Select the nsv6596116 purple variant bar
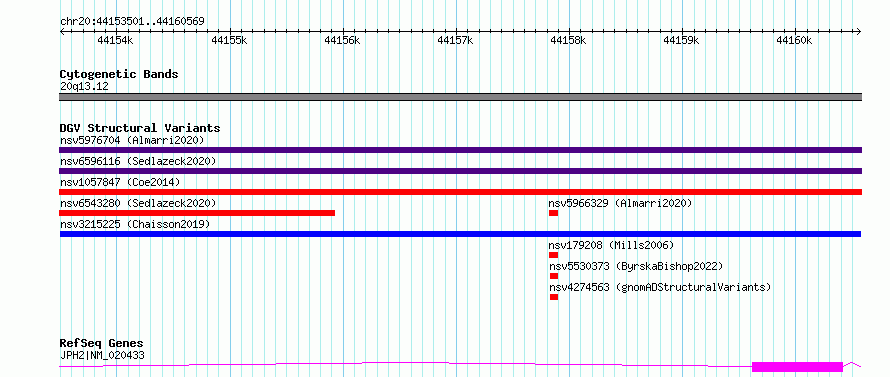The image size is (890, 377). [x=460, y=171]
